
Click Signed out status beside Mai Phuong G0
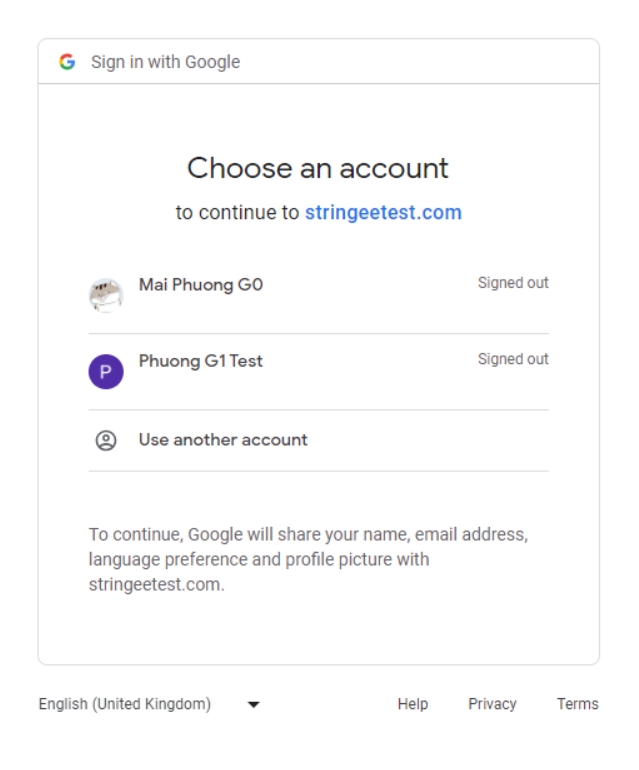coord(513,283)
